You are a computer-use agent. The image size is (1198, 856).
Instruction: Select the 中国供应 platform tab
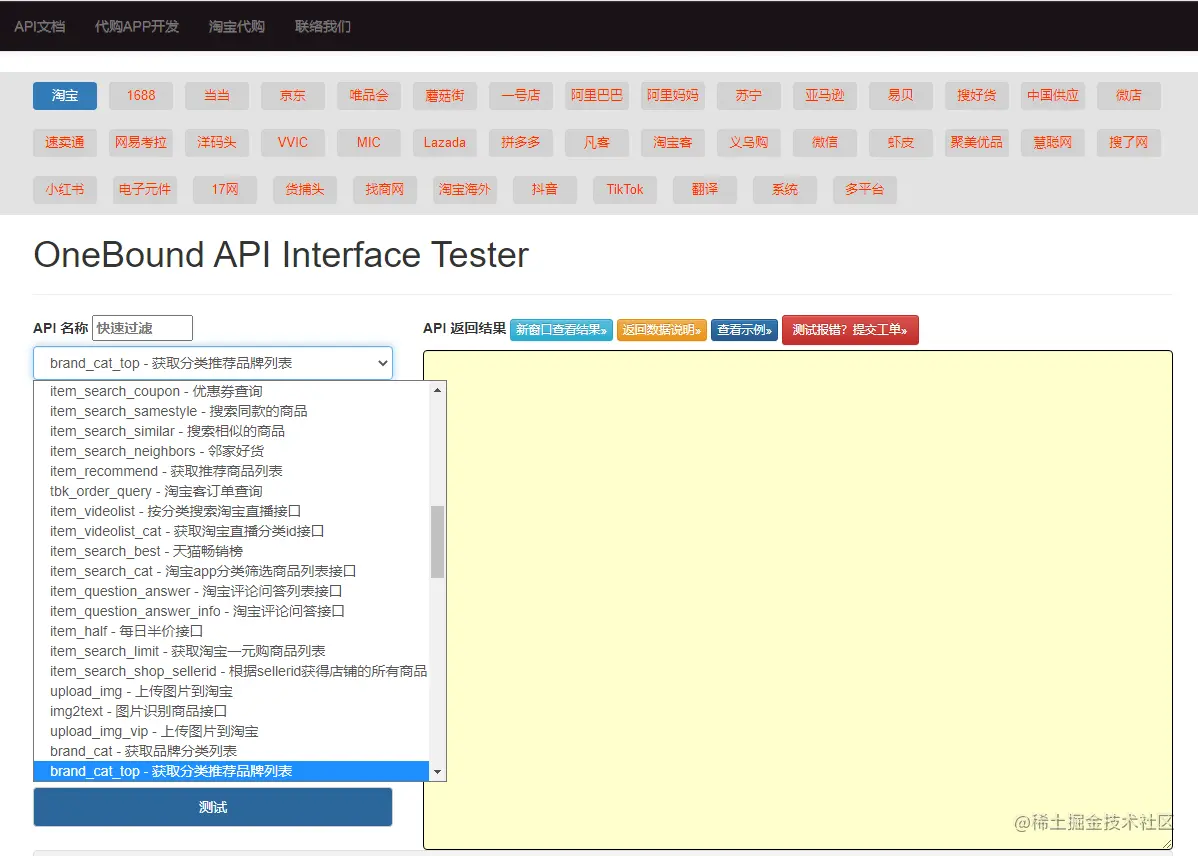coord(1053,96)
